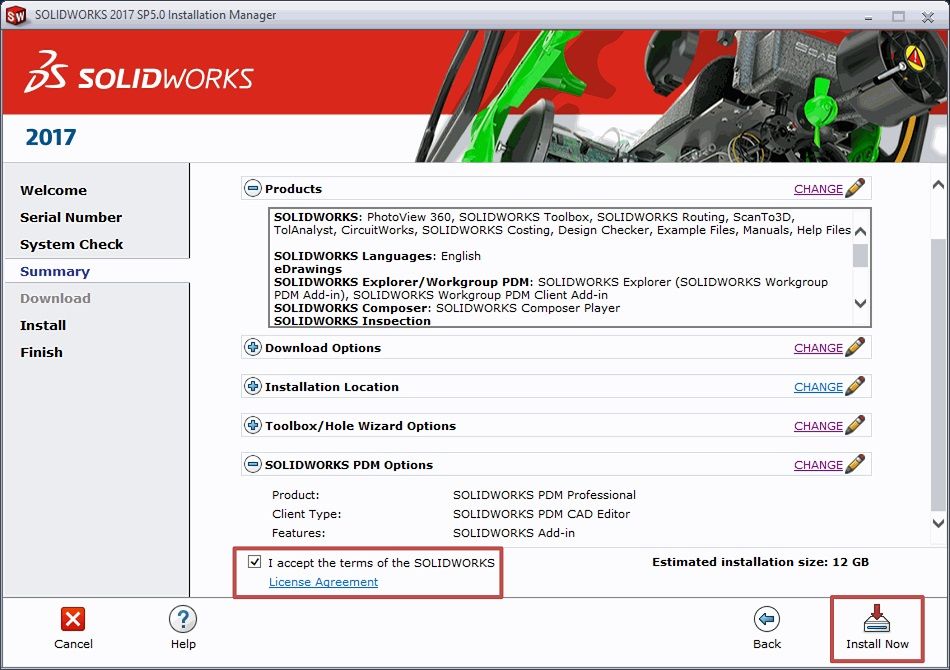The image size is (950, 670).
Task: Click pencil icon next to Products CHANGE
Action: (x=855, y=188)
